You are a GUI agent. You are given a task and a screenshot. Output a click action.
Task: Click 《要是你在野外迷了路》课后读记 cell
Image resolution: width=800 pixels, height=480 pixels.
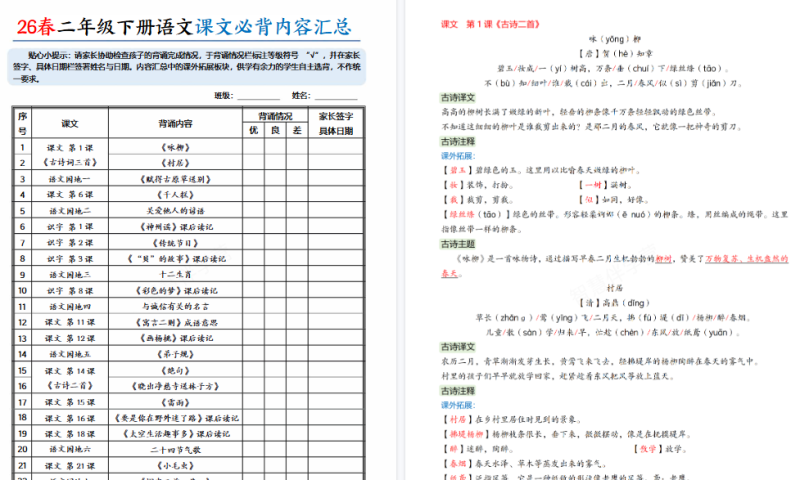coord(175,418)
